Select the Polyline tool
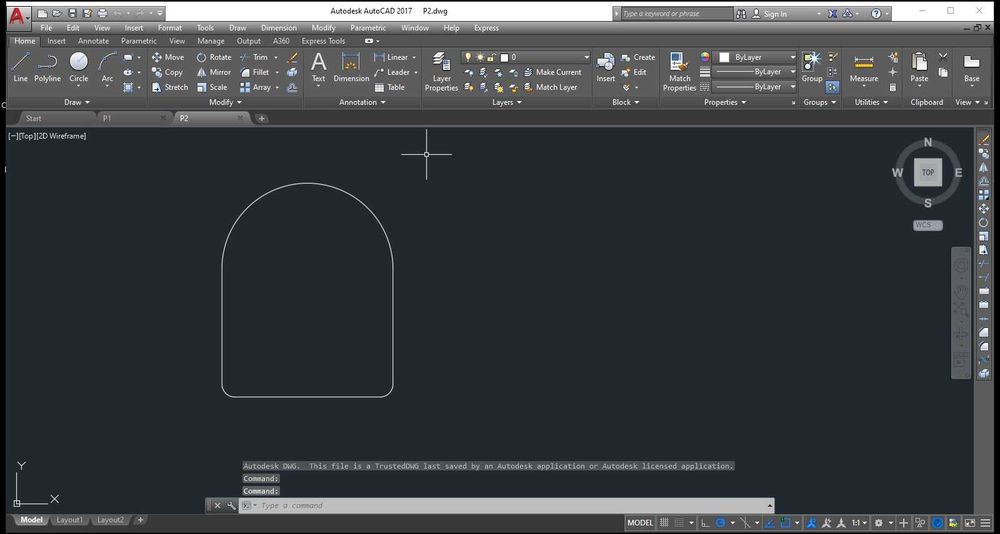 point(47,68)
